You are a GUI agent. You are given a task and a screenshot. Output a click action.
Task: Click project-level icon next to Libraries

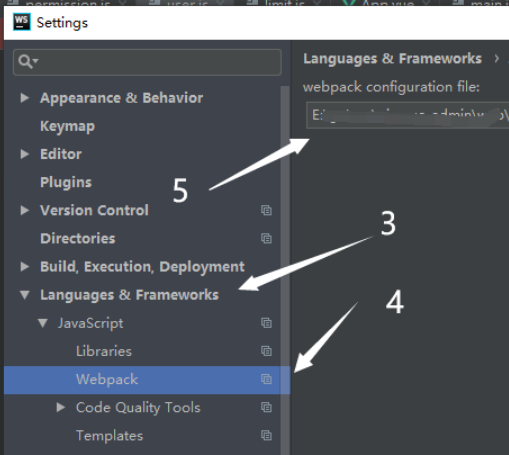(x=266, y=351)
